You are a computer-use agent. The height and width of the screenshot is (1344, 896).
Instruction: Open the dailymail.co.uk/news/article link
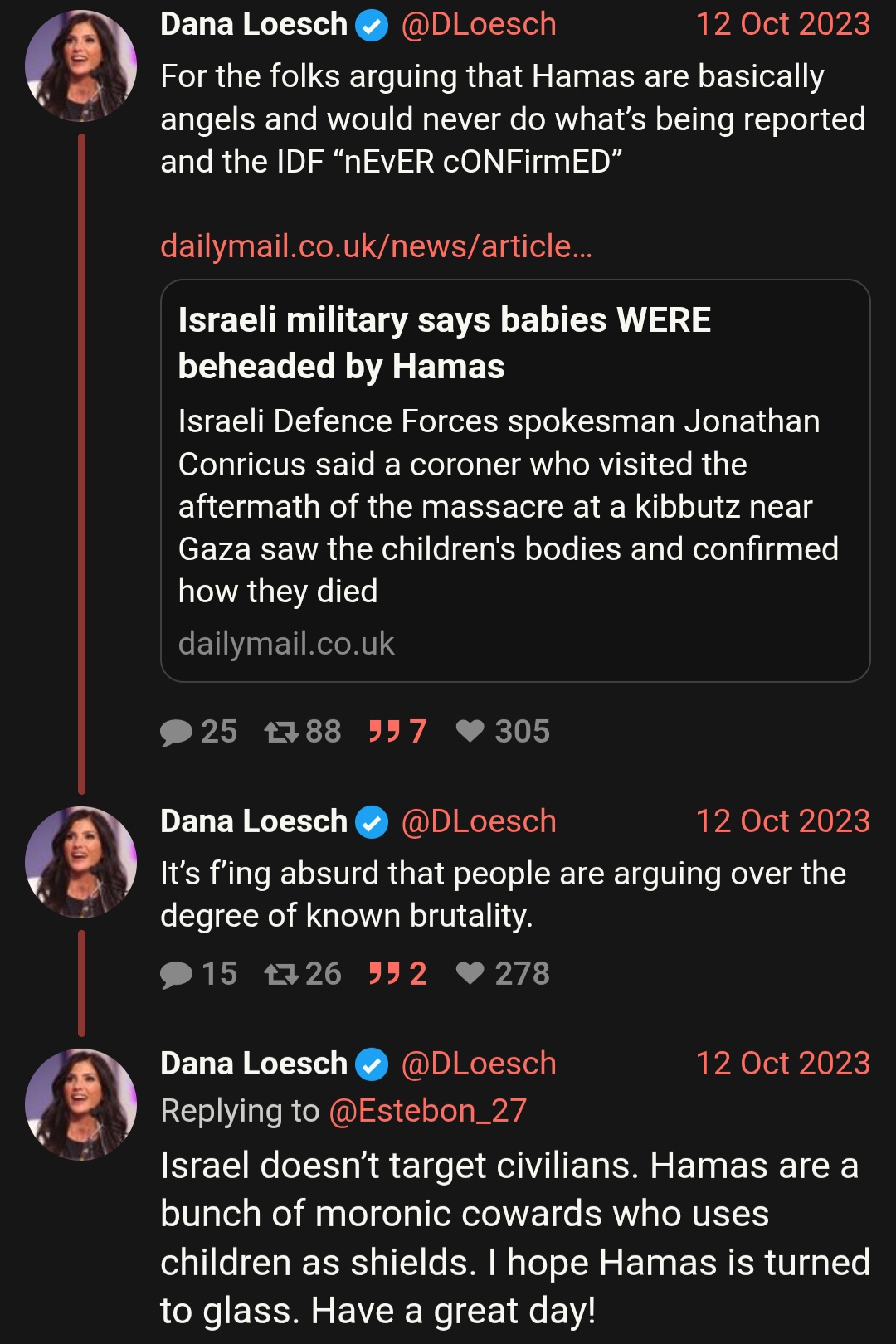click(376, 246)
